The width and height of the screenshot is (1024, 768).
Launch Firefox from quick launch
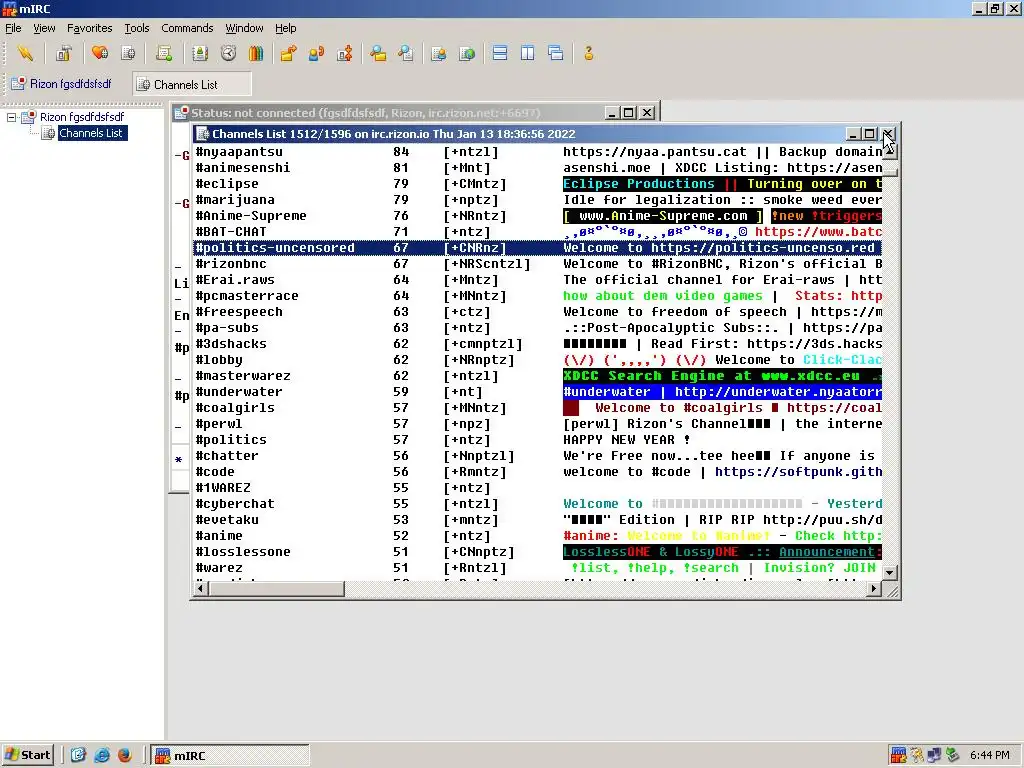pos(125,756)
